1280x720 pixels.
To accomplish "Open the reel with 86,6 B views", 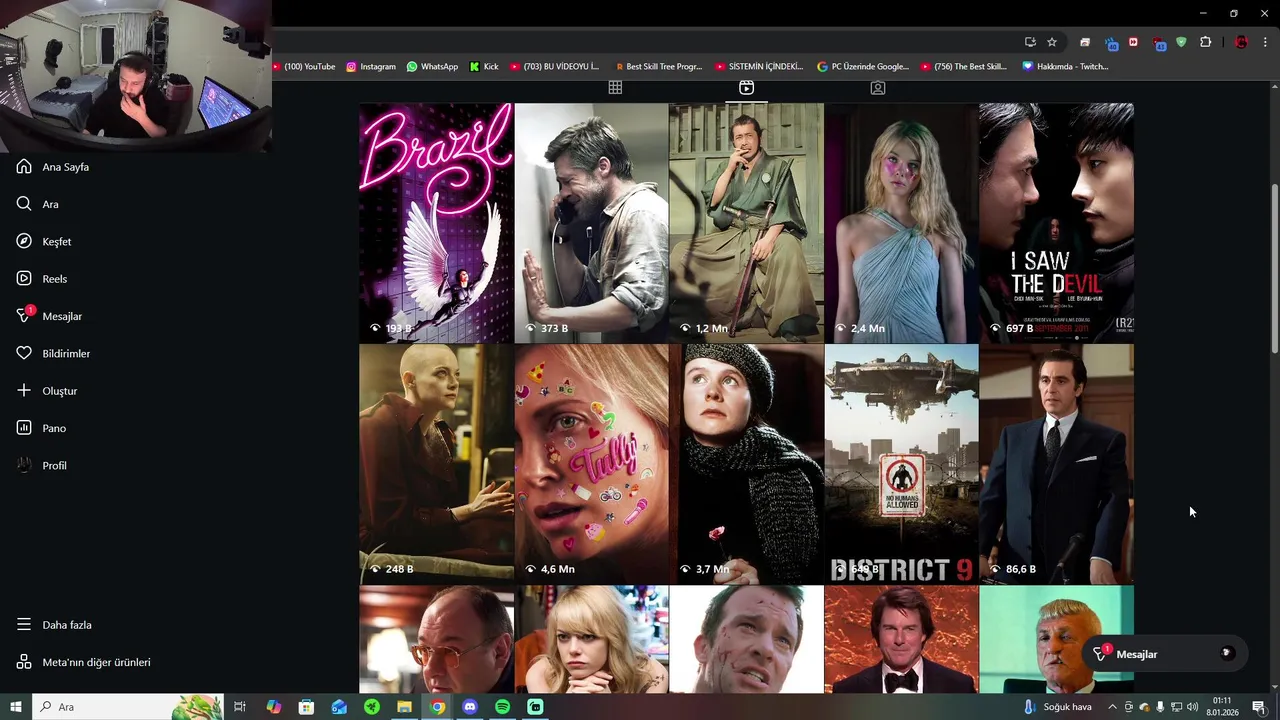I will click(x=1056, y=464).
